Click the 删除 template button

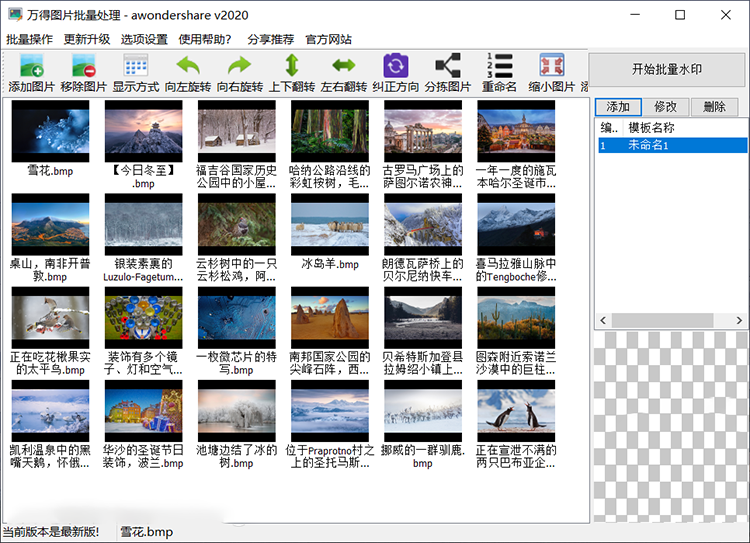714,107
